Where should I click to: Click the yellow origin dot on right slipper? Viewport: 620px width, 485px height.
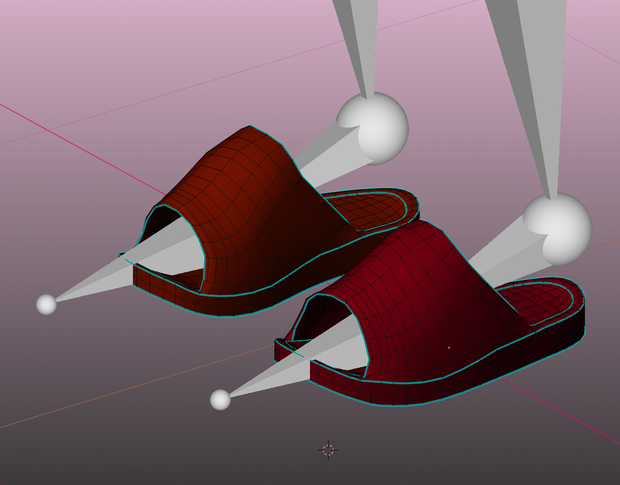click(449, 348)
